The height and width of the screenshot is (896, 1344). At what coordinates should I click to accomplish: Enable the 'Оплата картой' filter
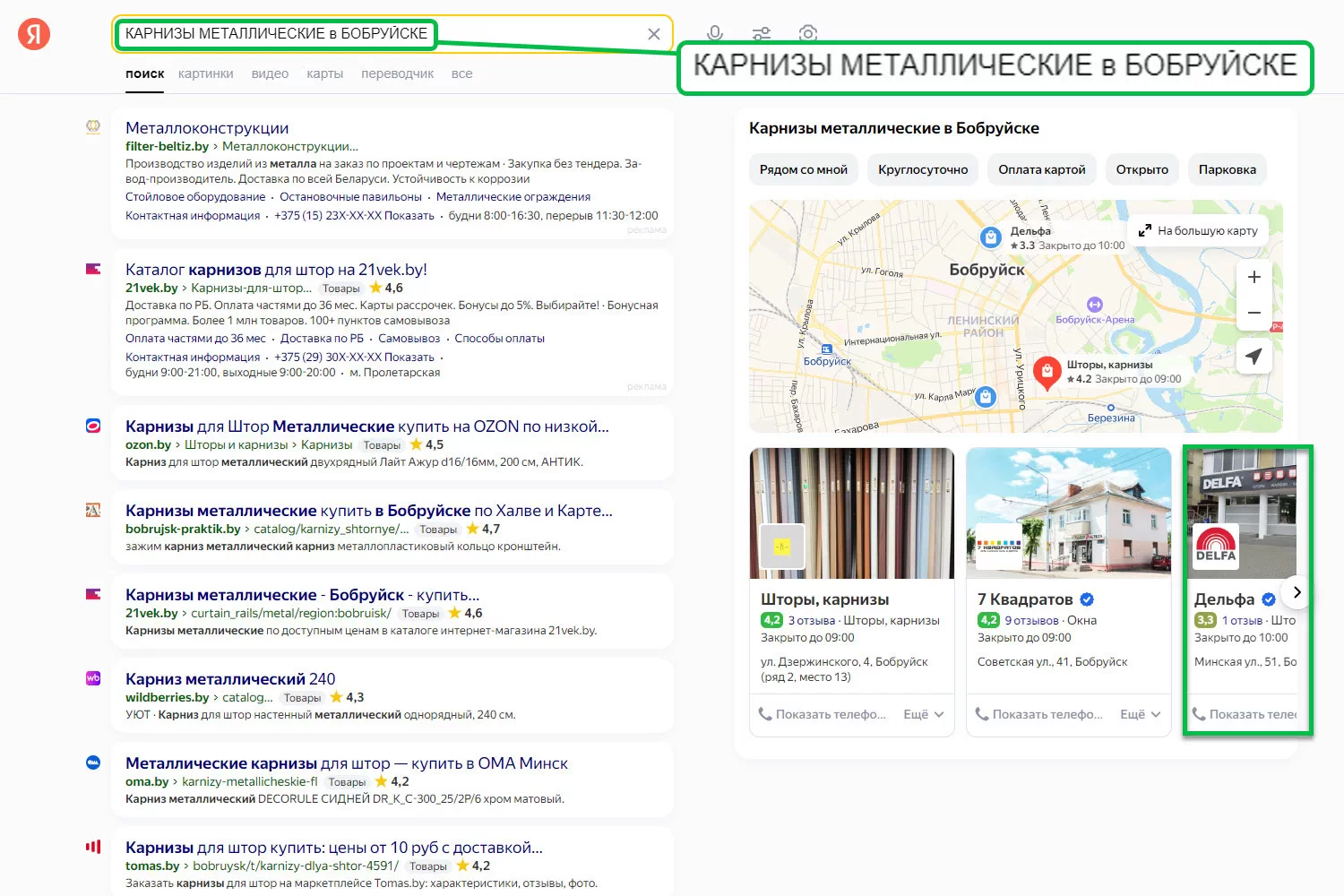pyautogui.click(x=1042, y=169)
